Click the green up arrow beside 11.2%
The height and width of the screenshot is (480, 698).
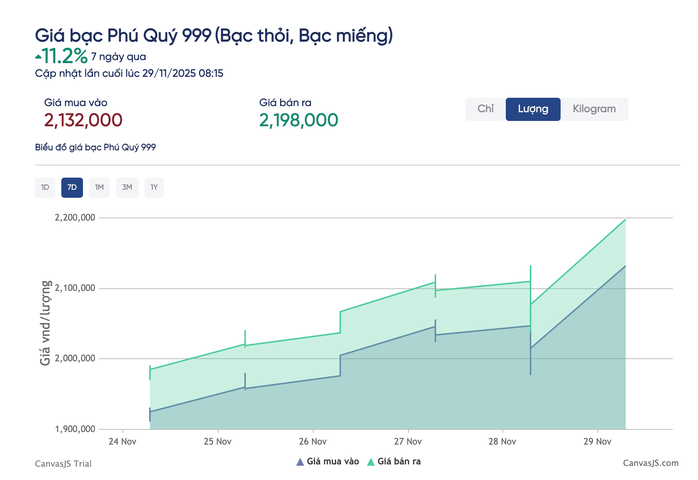point(38,56)
